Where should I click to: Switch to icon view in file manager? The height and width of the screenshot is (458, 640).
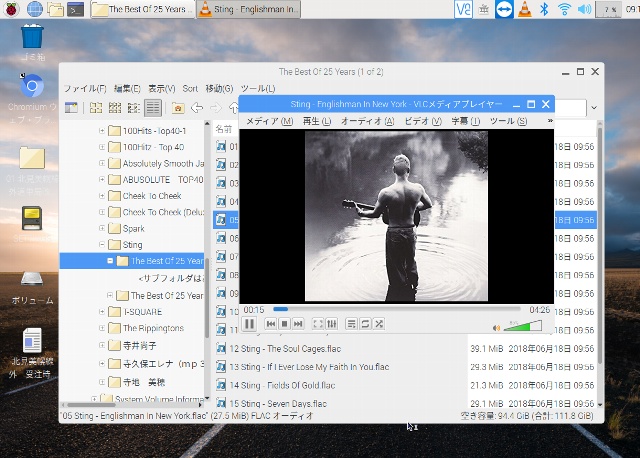96,108
